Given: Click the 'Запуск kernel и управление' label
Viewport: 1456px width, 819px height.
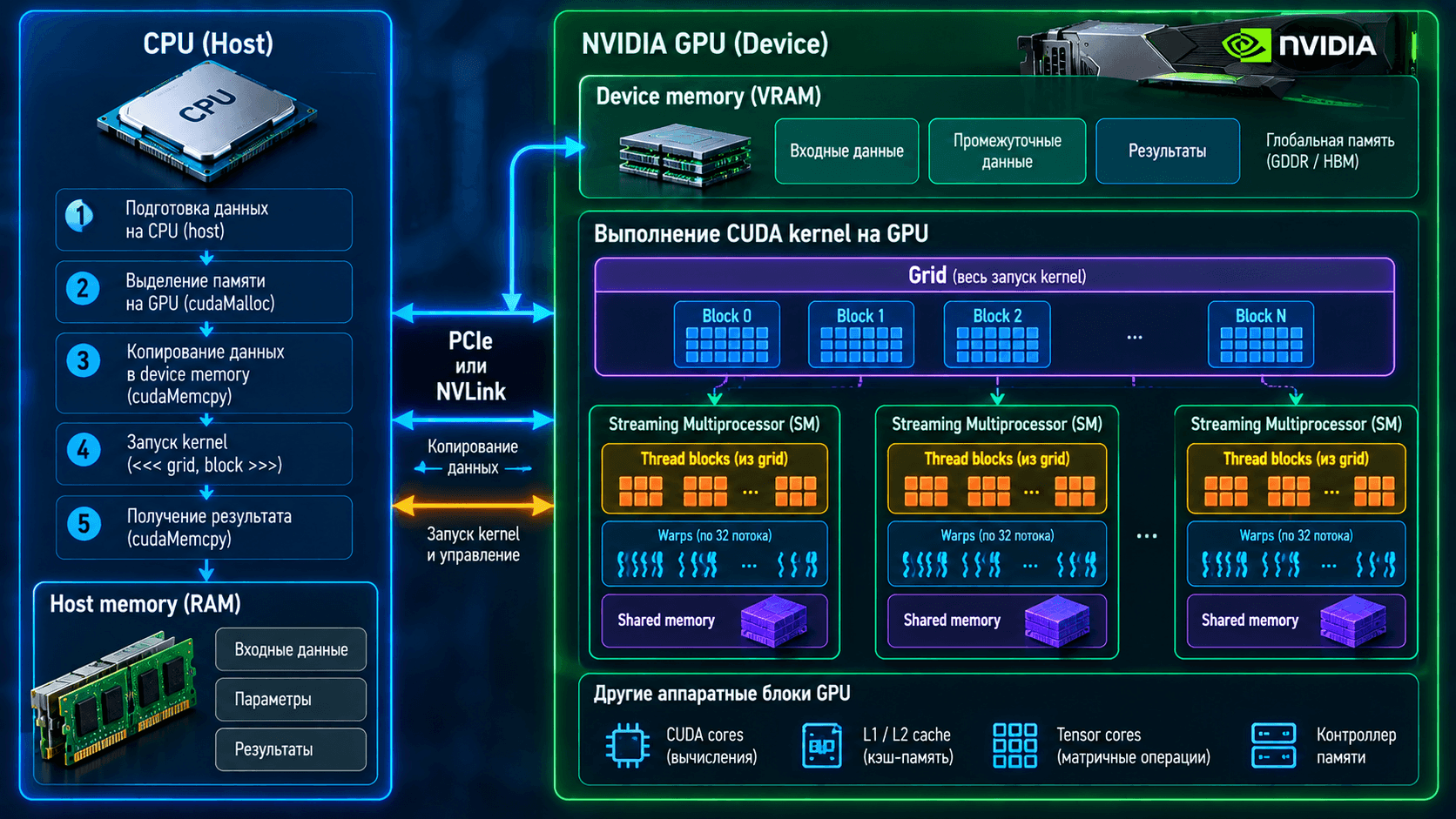Looking at the screenshot, I should click(473, 544).
